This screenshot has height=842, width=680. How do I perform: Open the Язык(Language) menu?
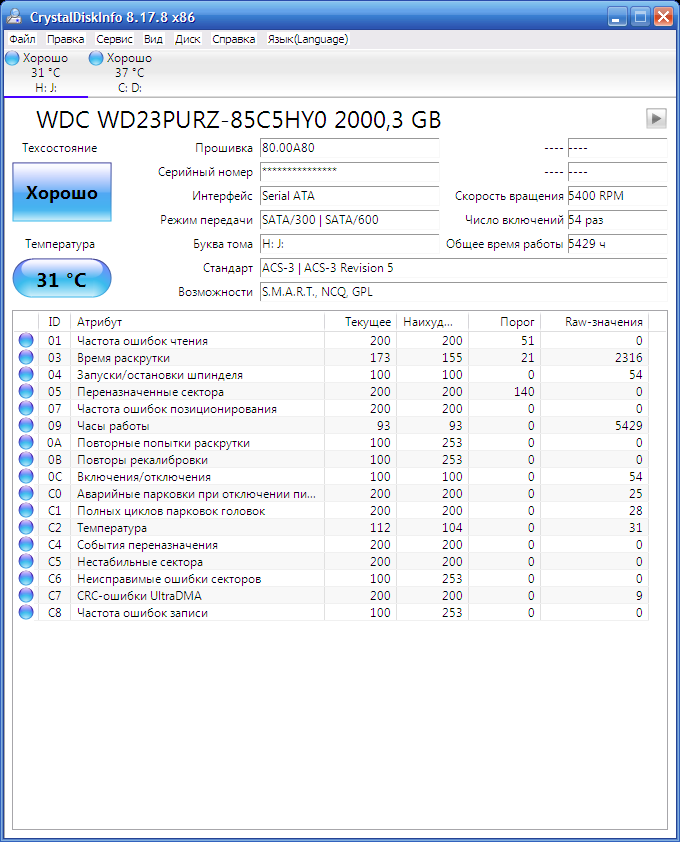[307, 39]
